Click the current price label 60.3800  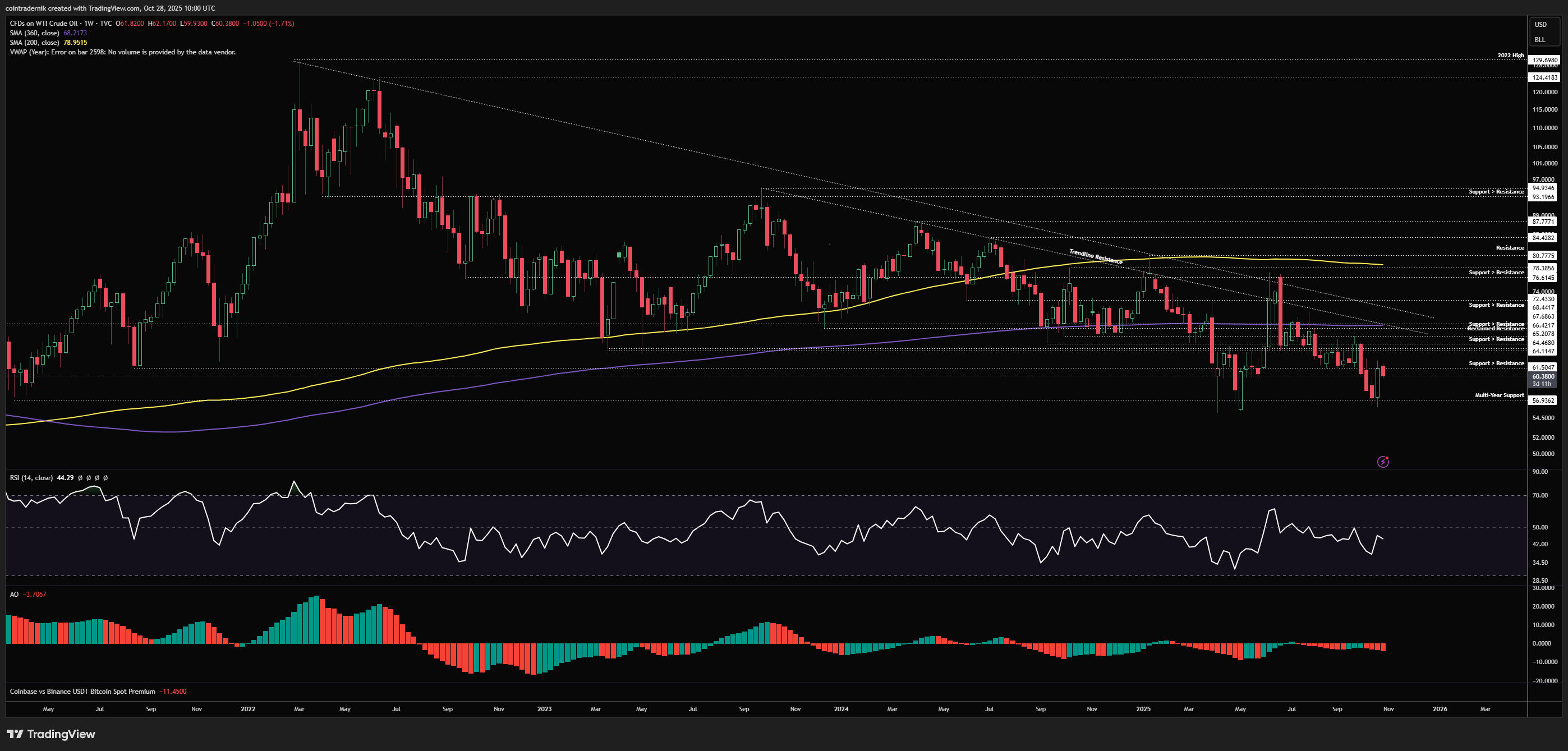[1542, 377]
